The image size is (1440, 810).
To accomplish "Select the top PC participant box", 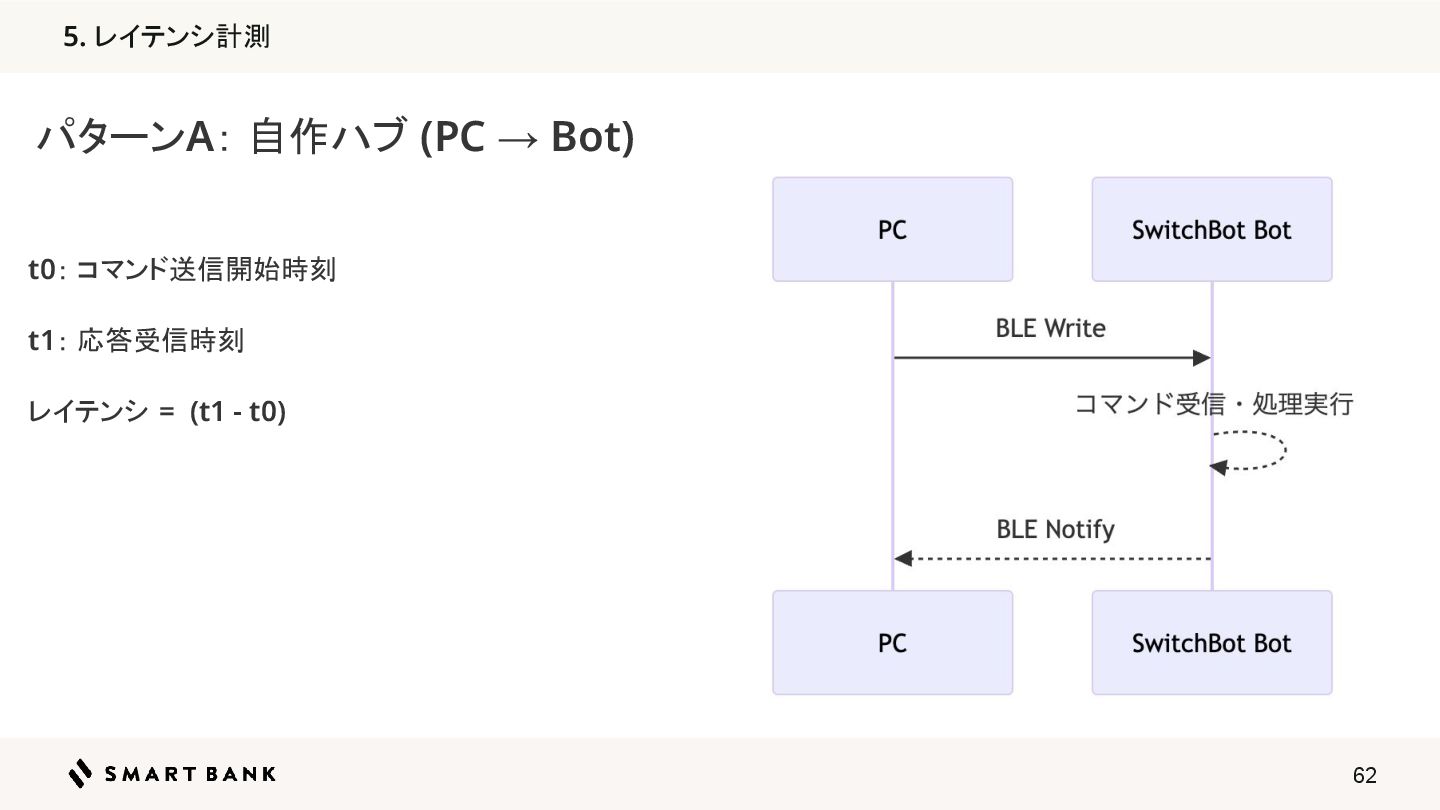I will point(892,230).
